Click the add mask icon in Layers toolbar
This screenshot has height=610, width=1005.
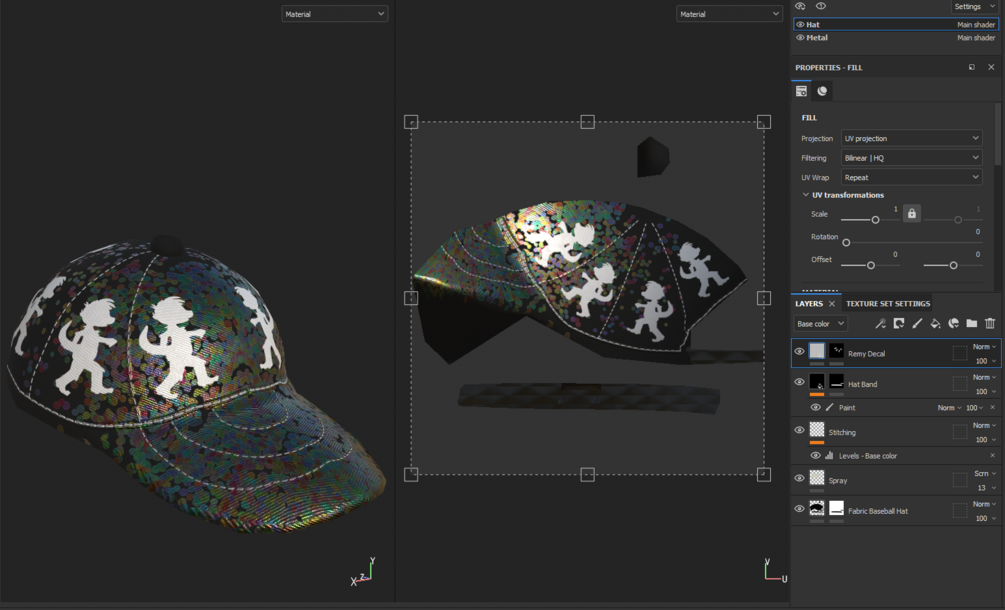[899, 324]
